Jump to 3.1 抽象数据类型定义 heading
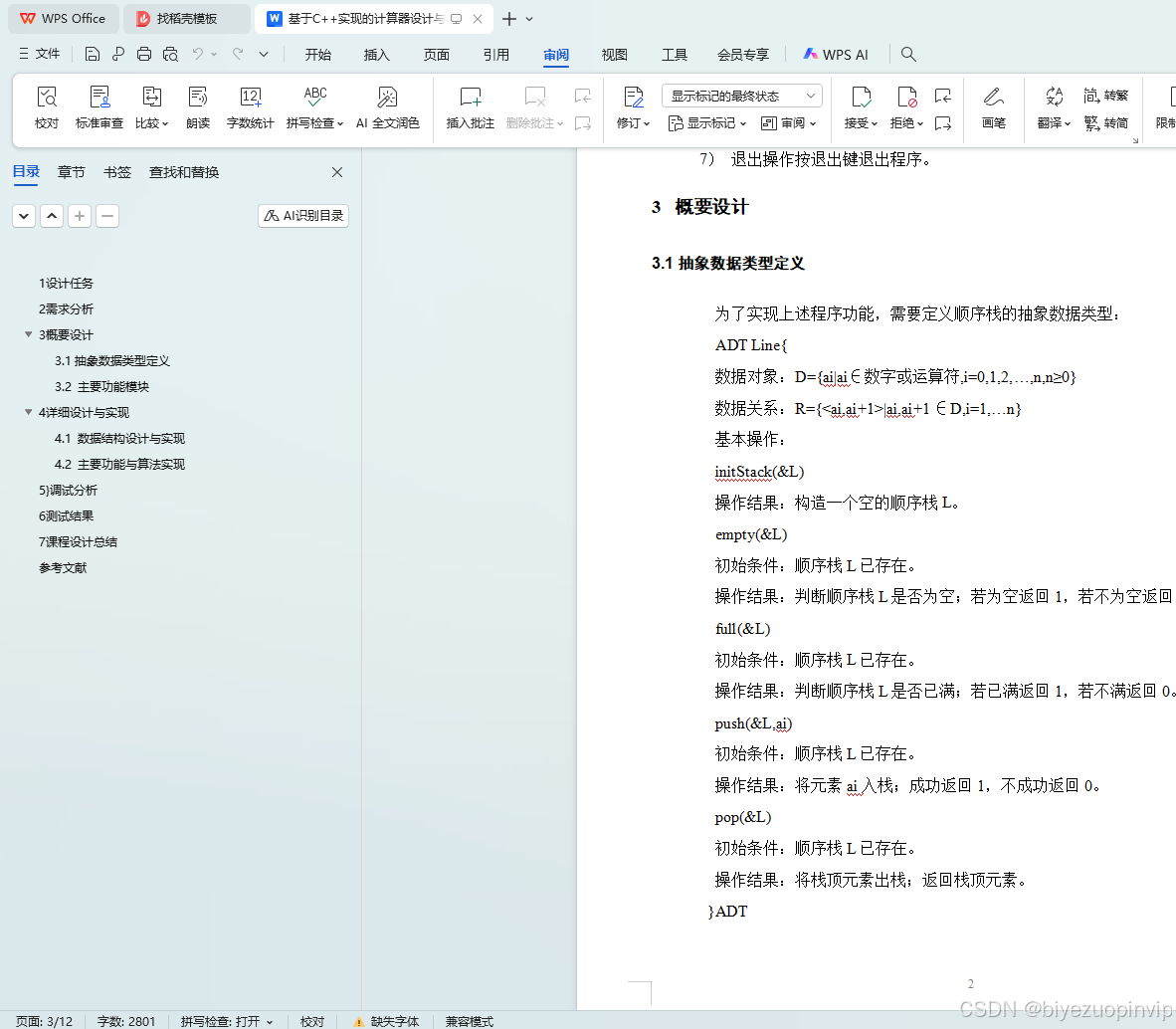Screen dimensions: 1176x1029 (112, 361)
